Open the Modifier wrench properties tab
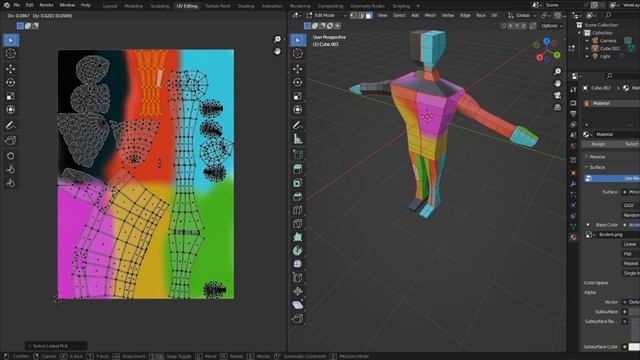 [573, 184]
